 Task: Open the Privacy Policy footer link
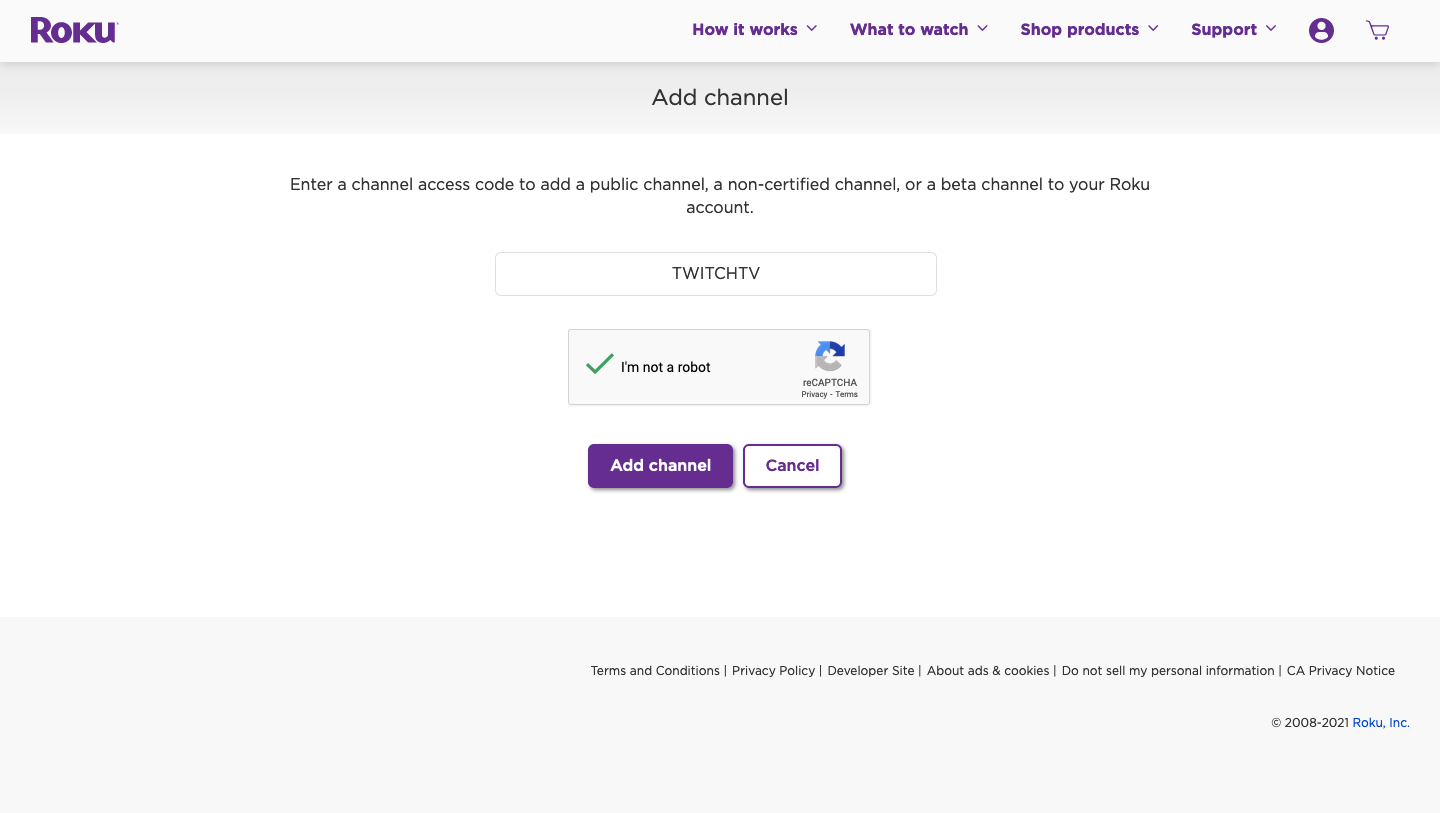773,671
